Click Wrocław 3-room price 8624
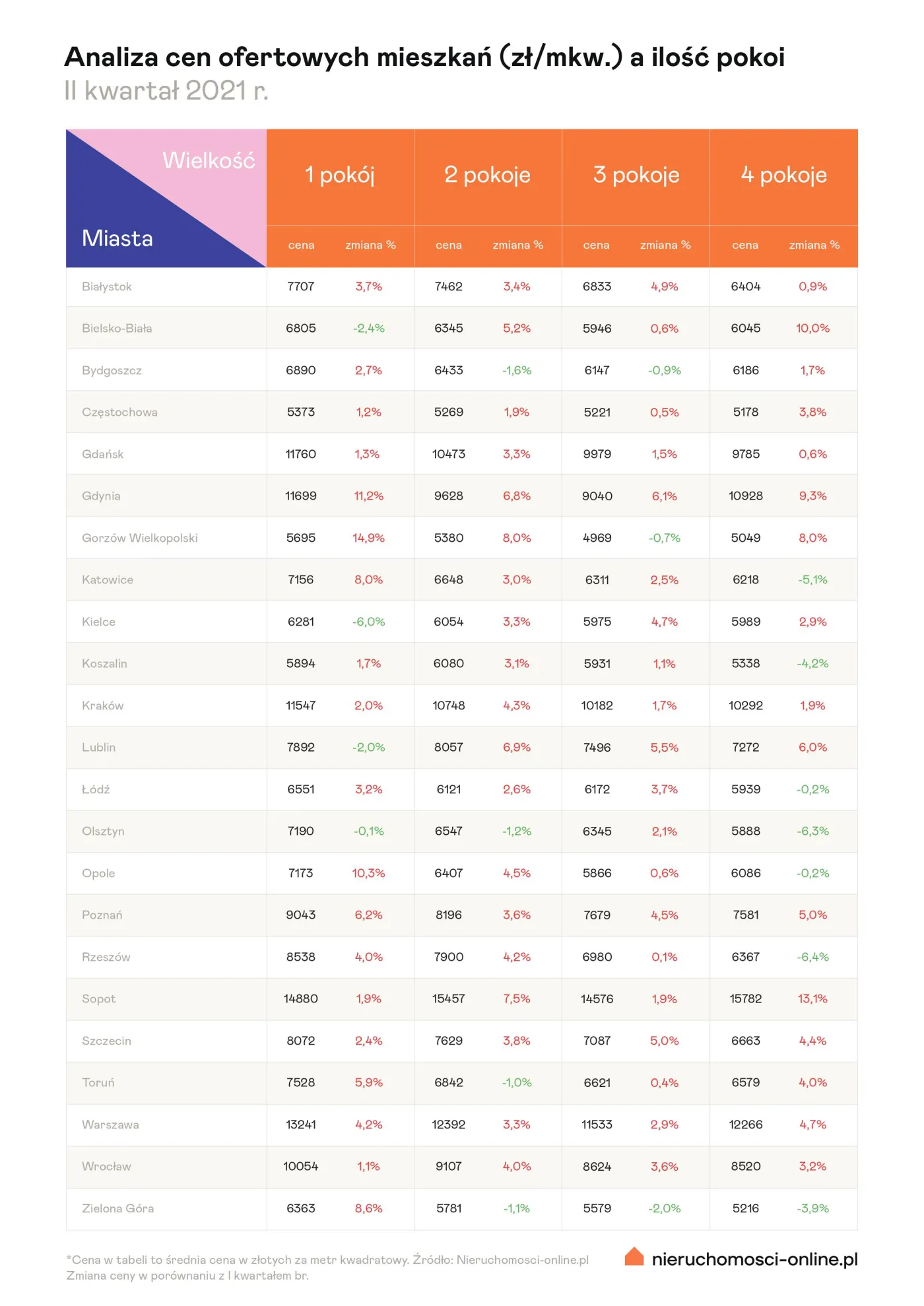Screen dimensions: 924x1306 click(x=597, y=1166)
